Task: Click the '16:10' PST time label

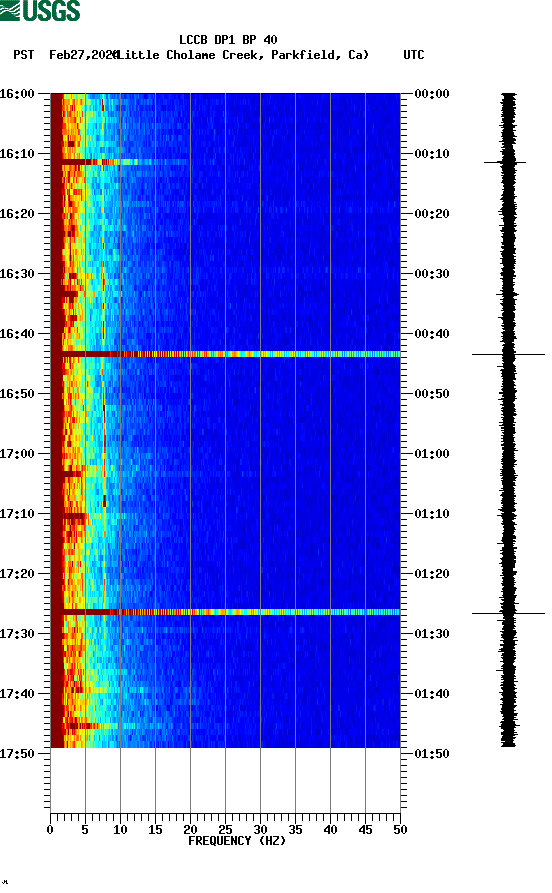Action: (17, 154)
